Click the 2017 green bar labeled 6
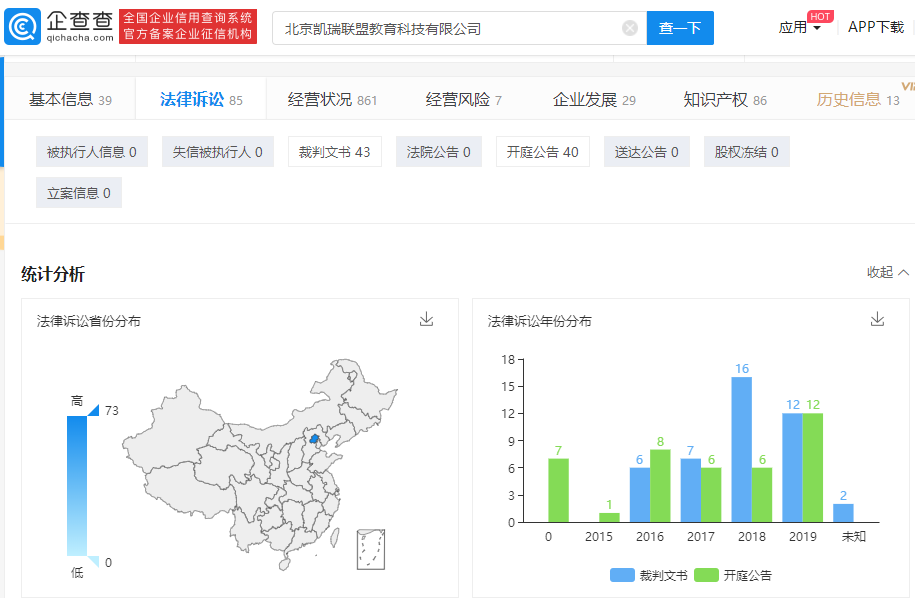Image resolution: width=915 pixels, height=598 pixels. (x=711, y=495)
